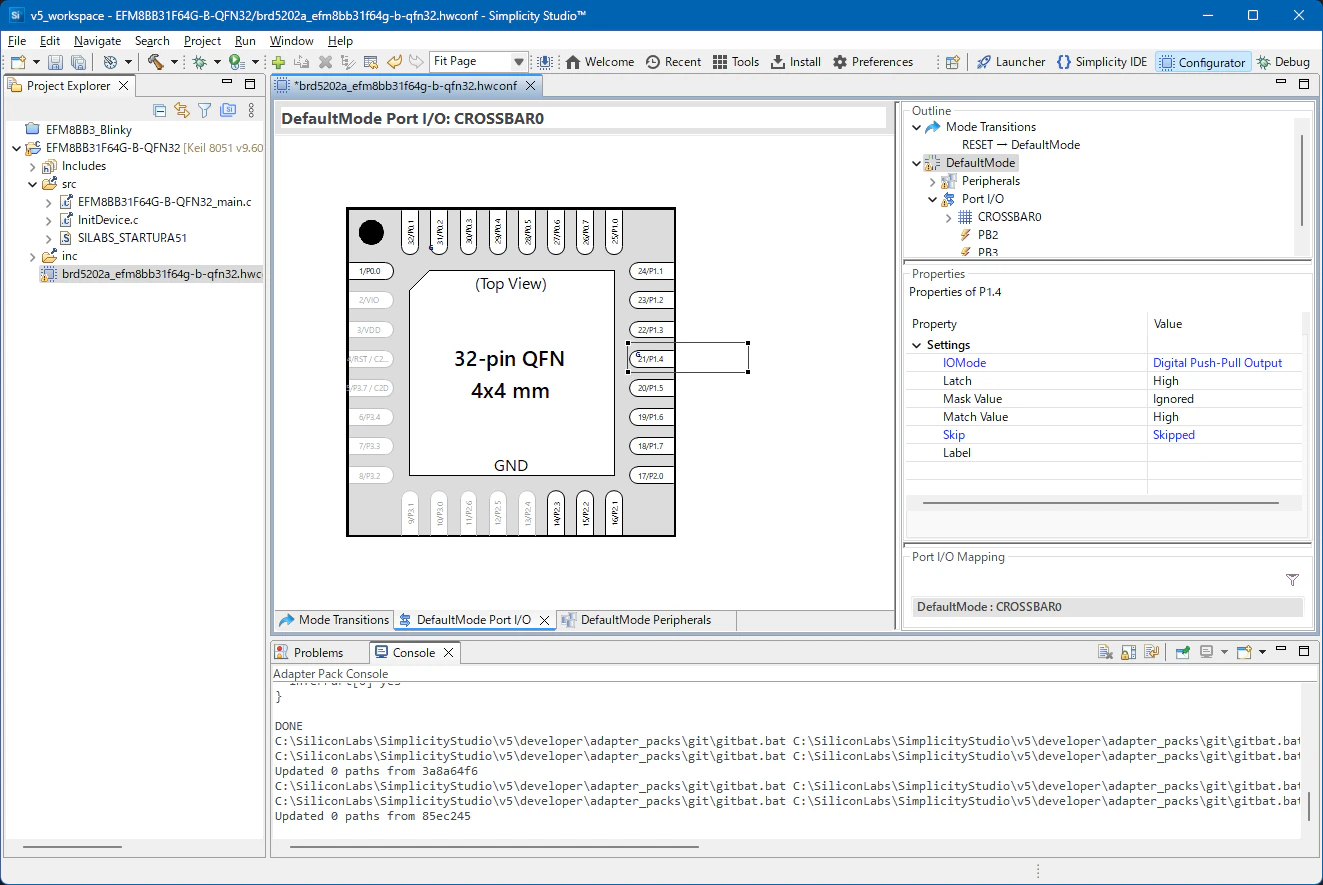Open the New file dropdown arrow

tap(36, 62)
